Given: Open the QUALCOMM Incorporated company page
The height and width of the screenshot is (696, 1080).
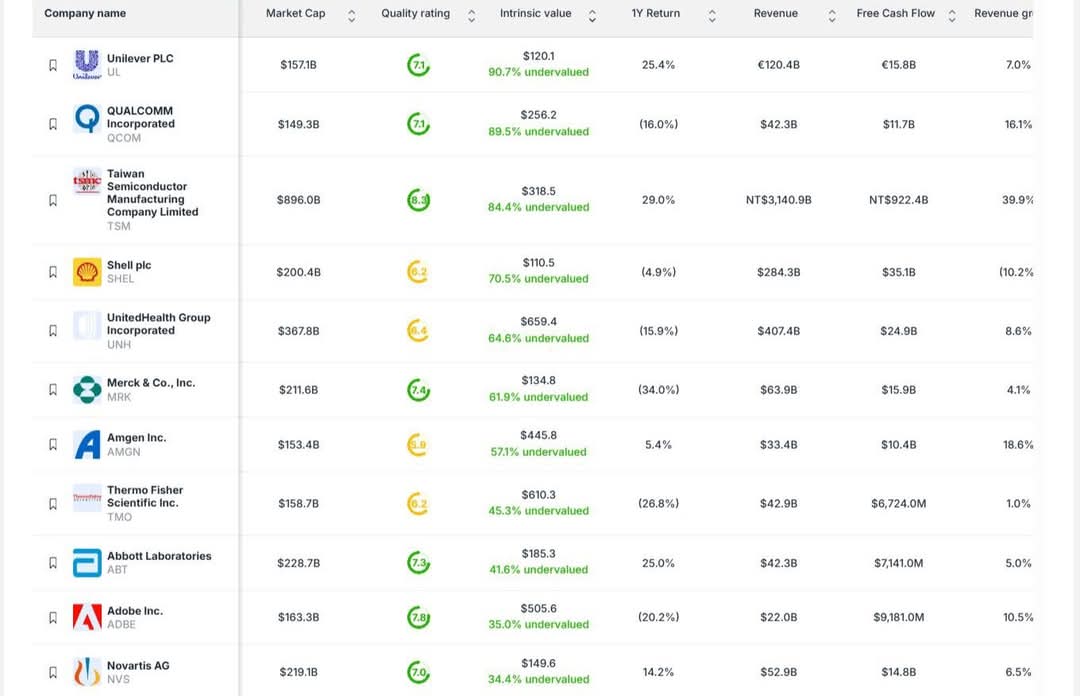Looking at the screenshot, I should point(141,117).
